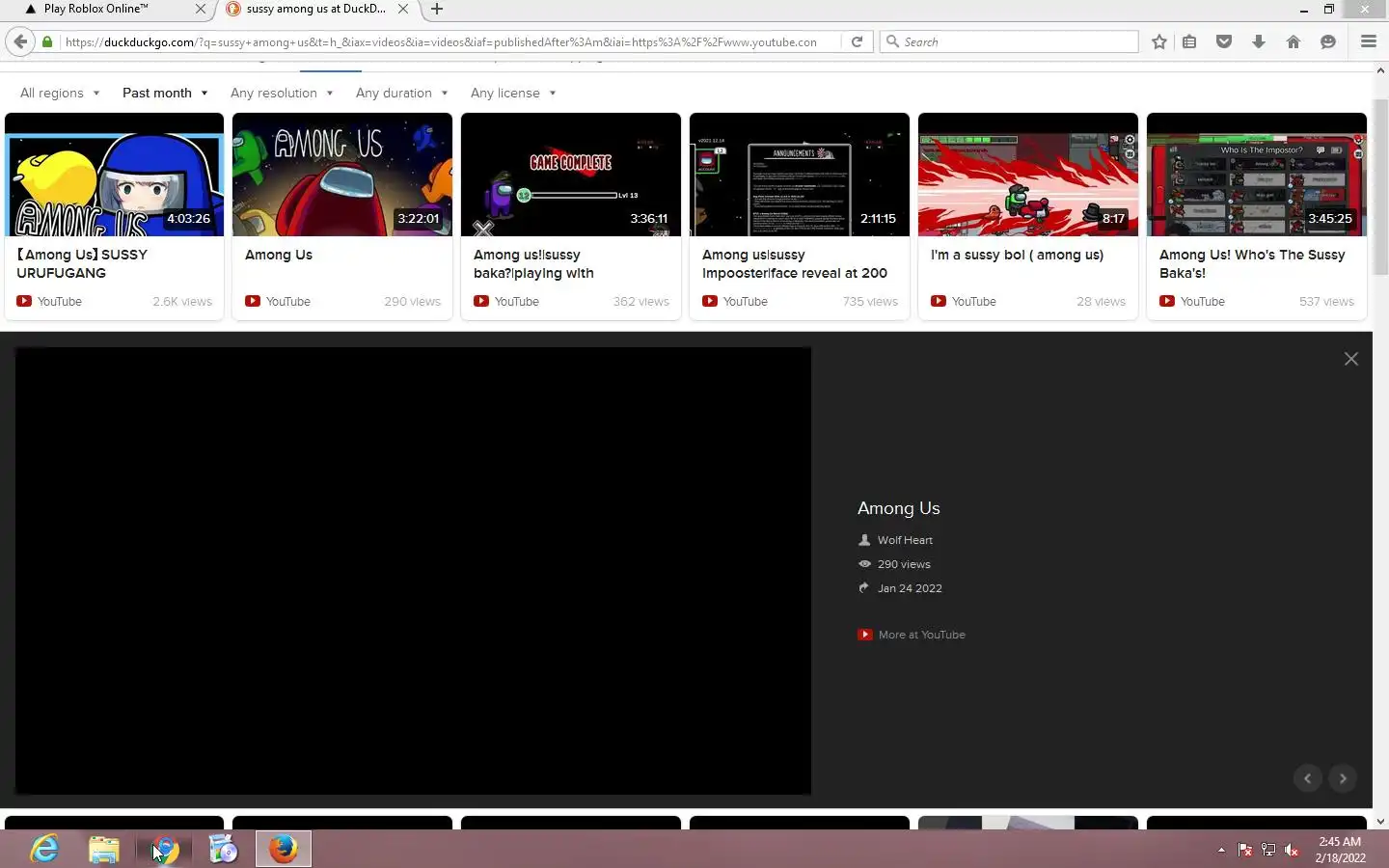Open the network tray icon

[1268, 850]
